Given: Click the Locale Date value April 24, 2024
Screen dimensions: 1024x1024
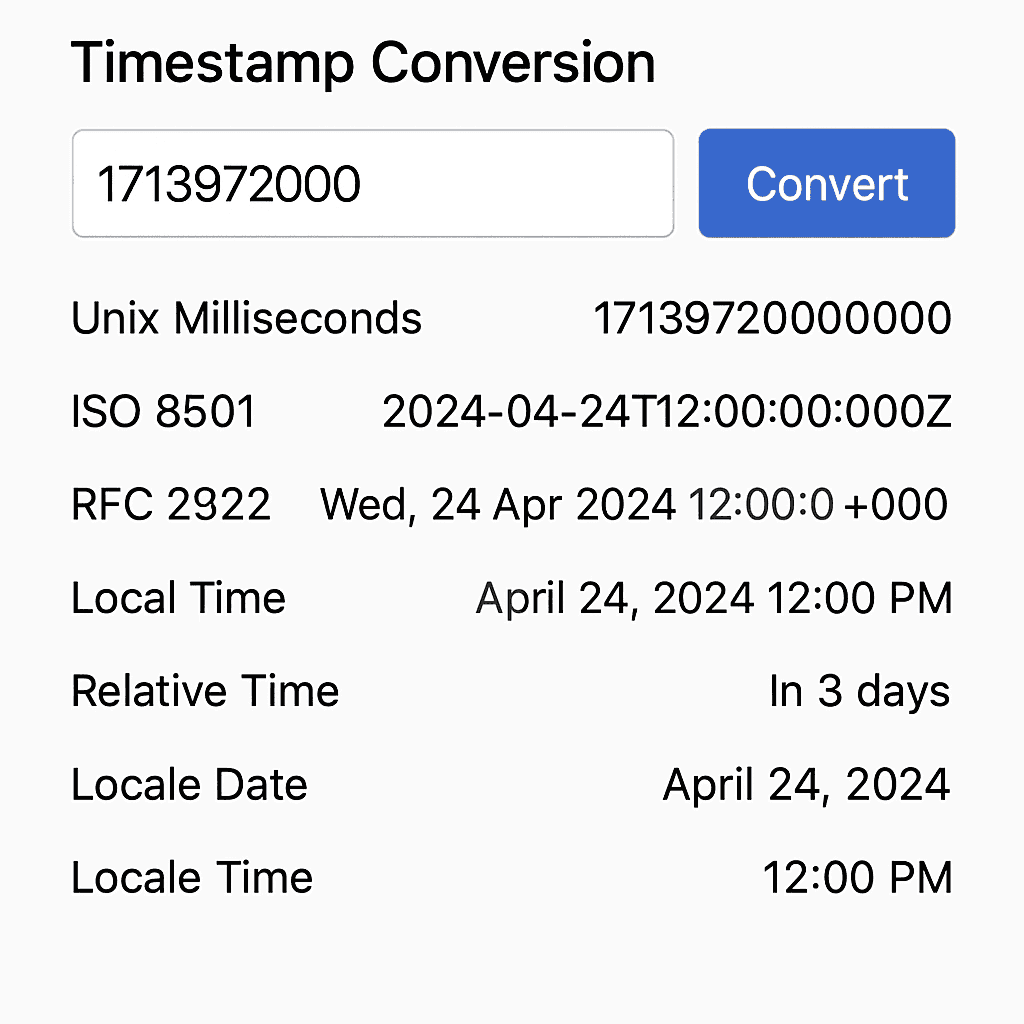Looking at the screenshot, I should (805, 784).
